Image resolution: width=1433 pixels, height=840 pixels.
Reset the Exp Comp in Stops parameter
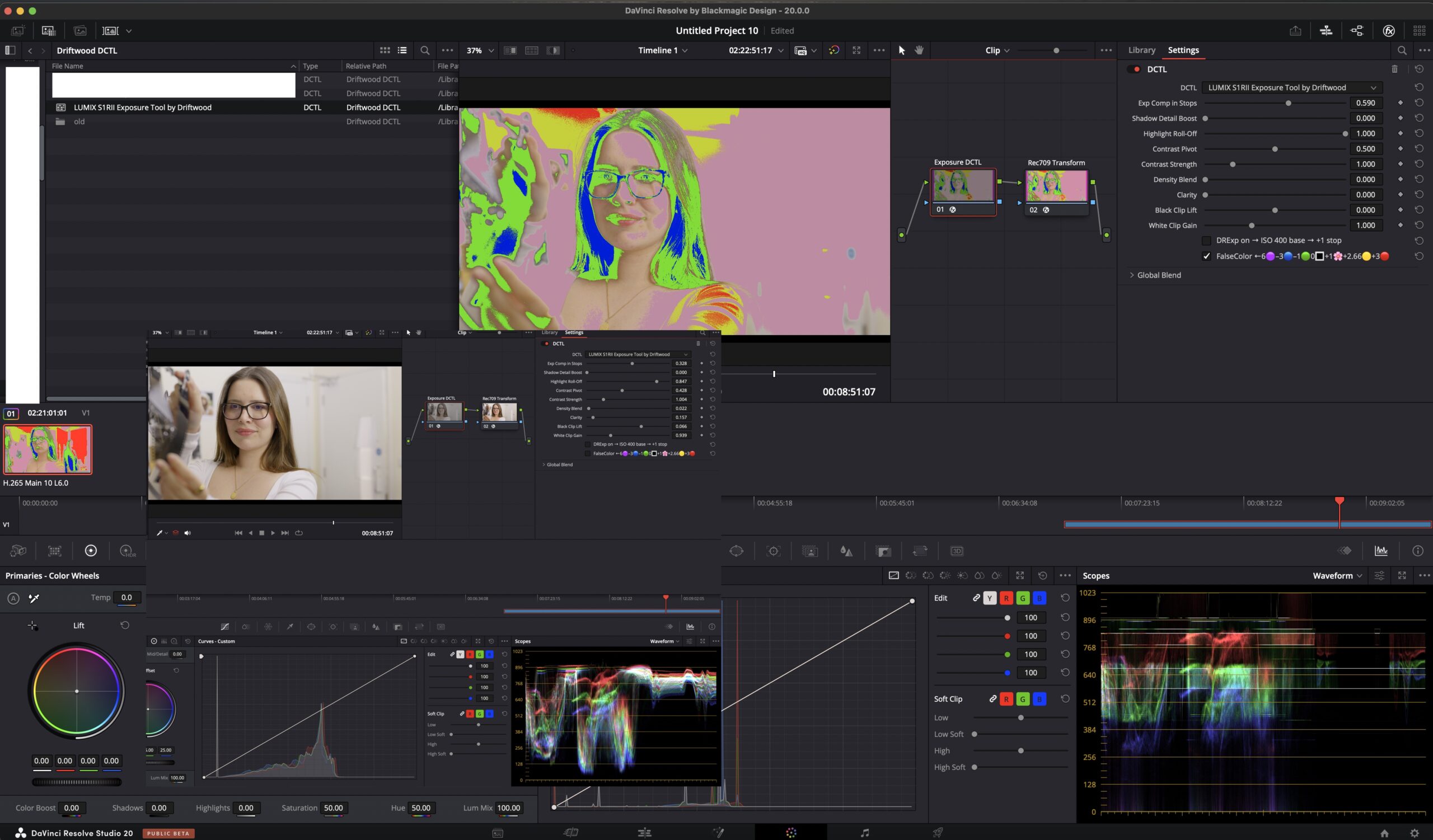pyautogui.click(x=1419, y=103)
